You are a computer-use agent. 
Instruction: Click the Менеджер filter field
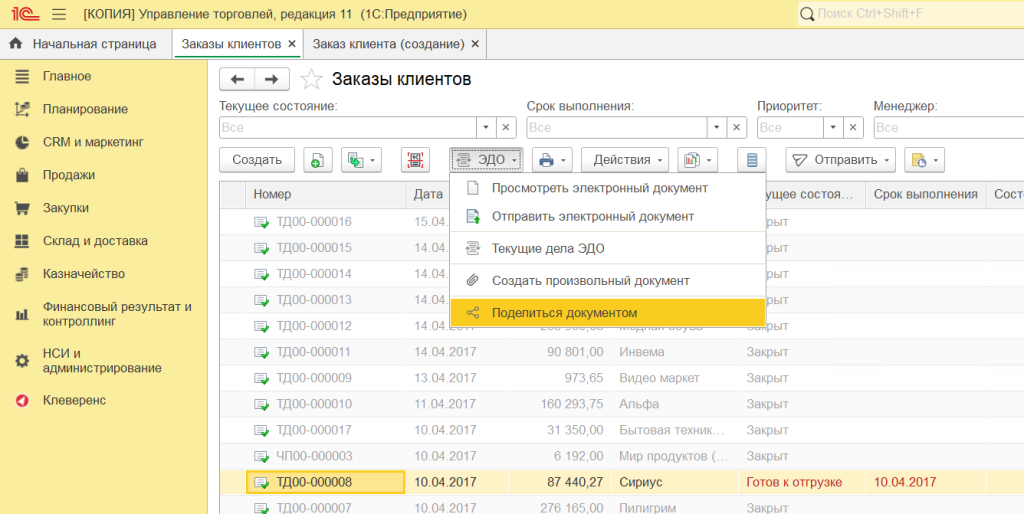[x=949, y=127]
